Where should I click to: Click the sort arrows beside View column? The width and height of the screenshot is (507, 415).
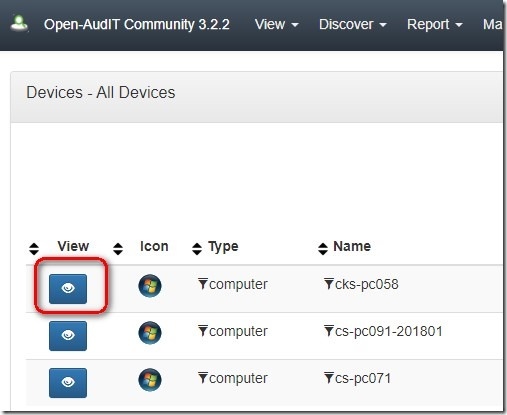pyautogui.click(x=34, y=249)
